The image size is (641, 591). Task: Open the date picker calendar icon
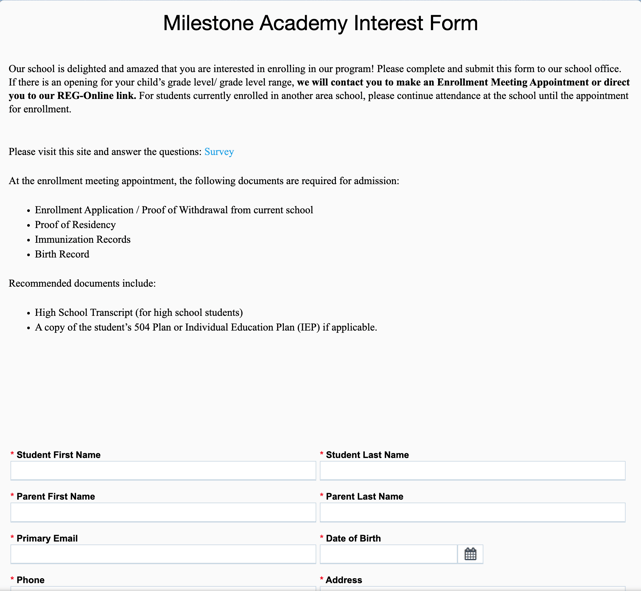[470, 554]
